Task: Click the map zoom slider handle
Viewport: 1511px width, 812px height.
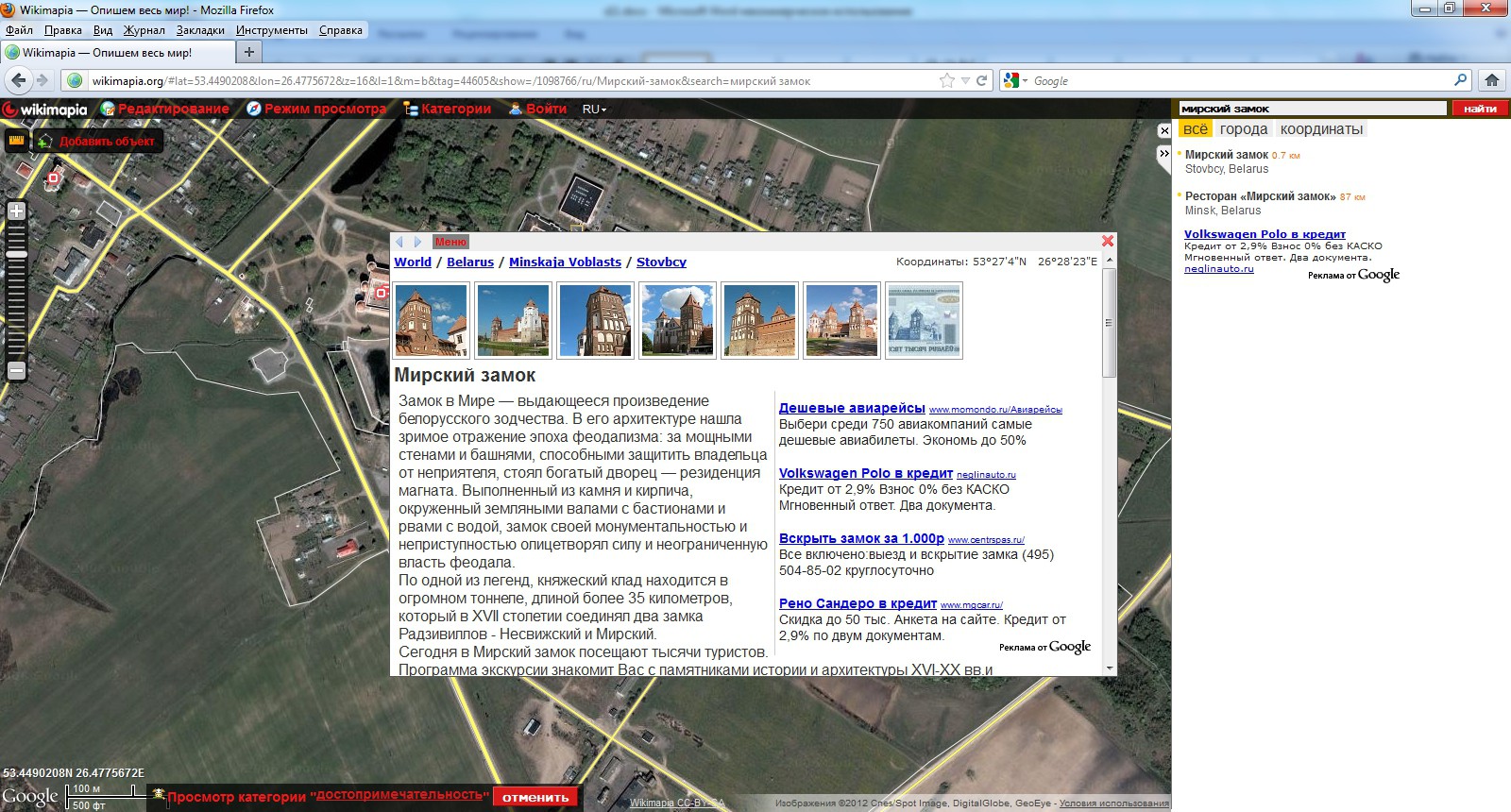Action: (16, 254)
